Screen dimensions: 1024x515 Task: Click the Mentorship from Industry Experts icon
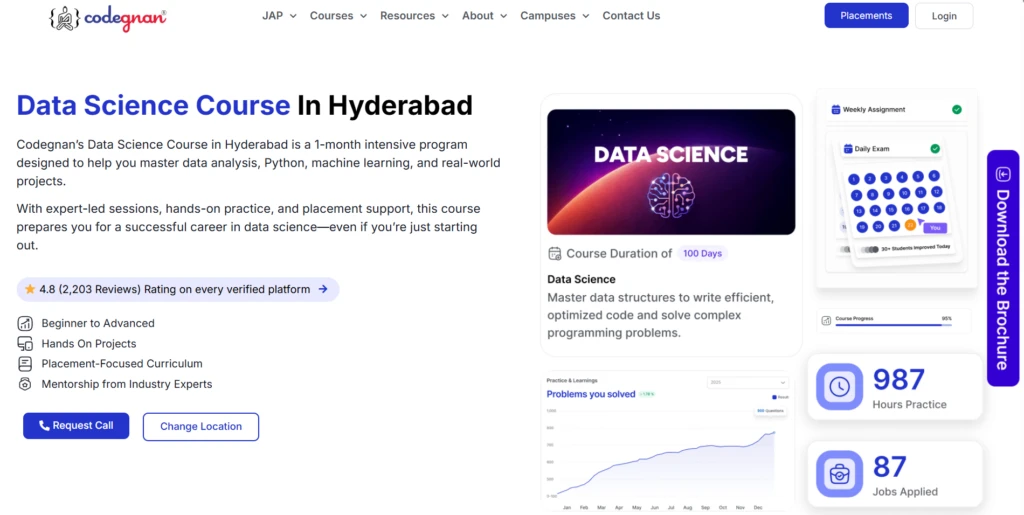(25, 384)
